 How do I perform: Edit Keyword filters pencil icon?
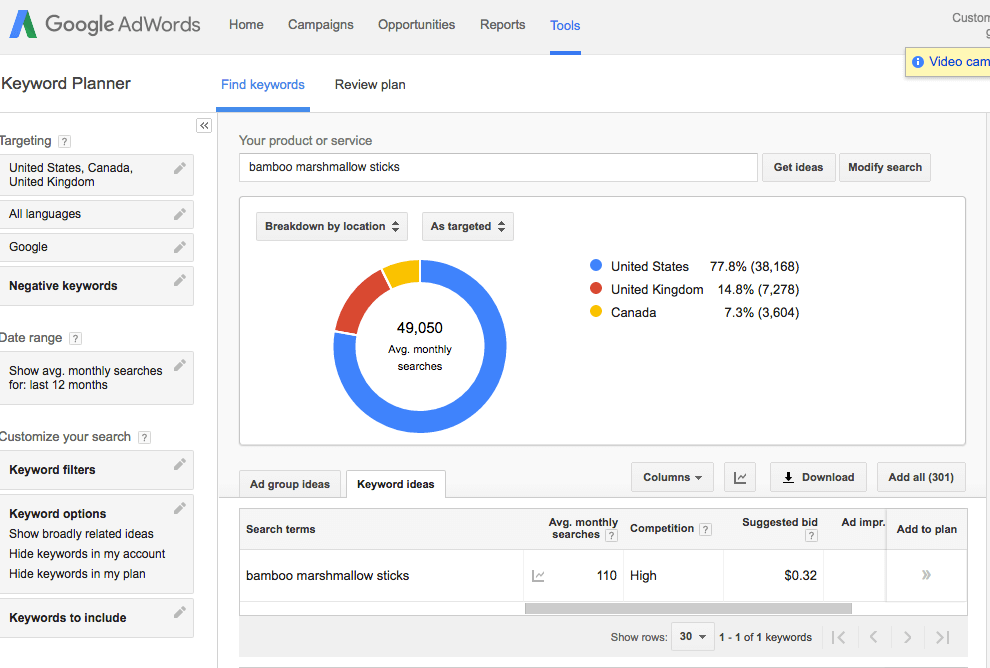coord(180,464)
